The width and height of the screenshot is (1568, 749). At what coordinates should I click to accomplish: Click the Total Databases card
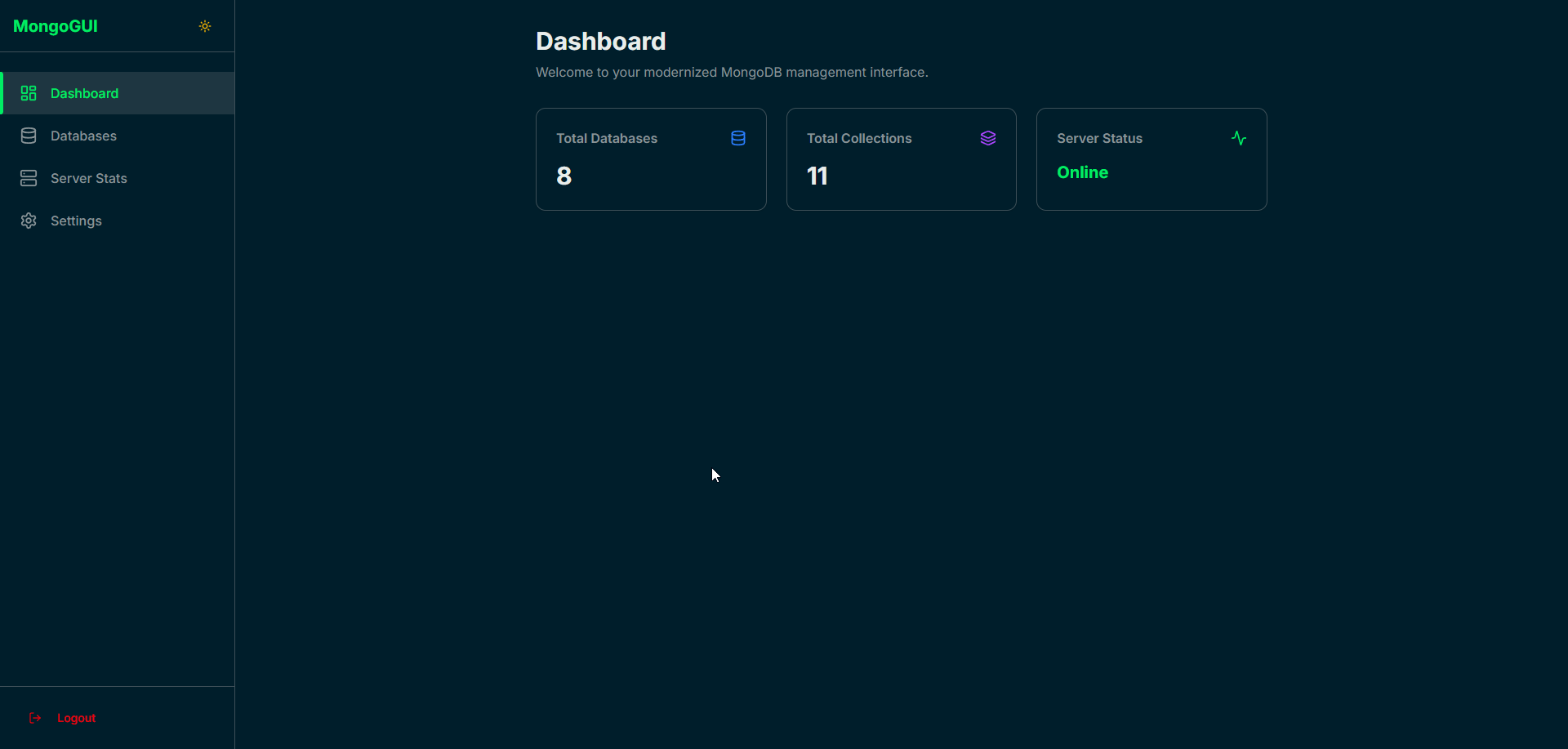[x=651, y=159]
